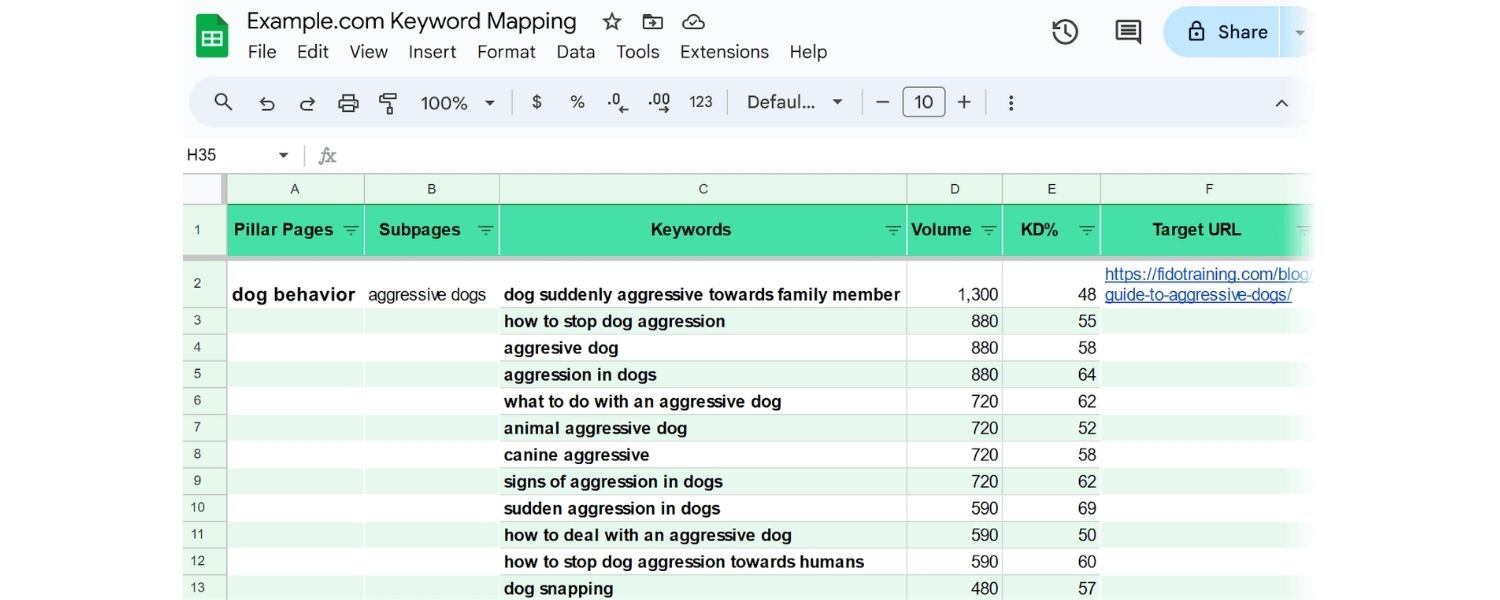Open version history
This screenshot has width=1500, height=600.
point(1065,32)
